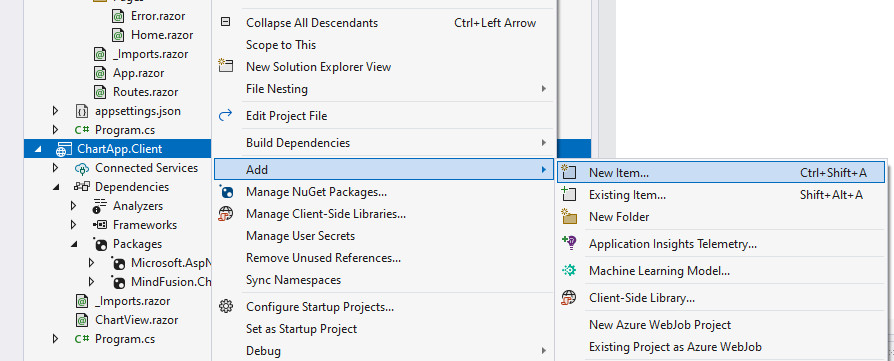The image size is (894, 361).
Task: Collapse the Packages tree node
Action: click(74, 244)
